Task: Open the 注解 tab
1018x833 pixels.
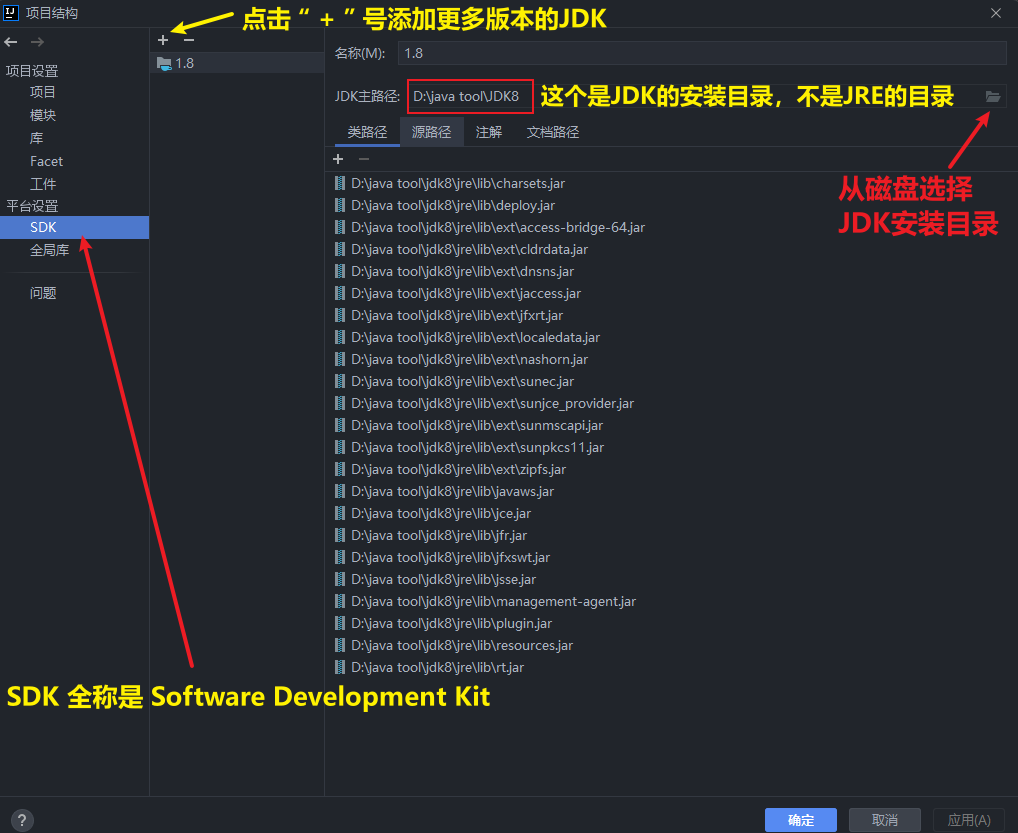Action: click(489, 132)
